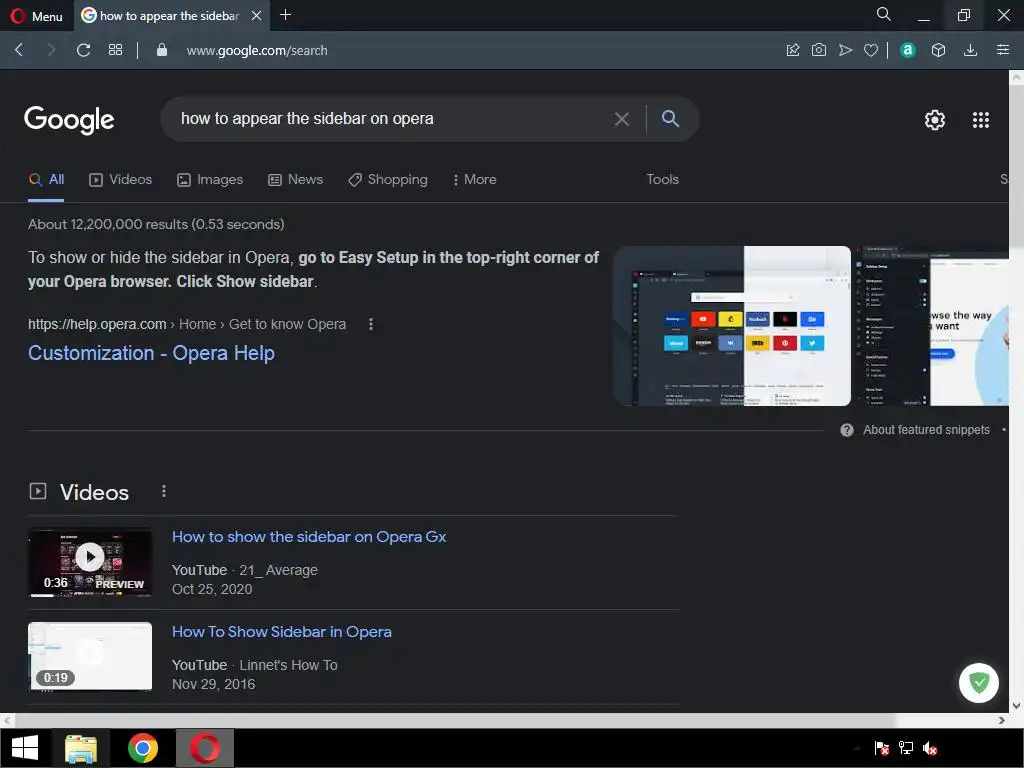Screen dimensions: 1024x768
Task: Submit search with magnifier button
Action: [670, 119]
